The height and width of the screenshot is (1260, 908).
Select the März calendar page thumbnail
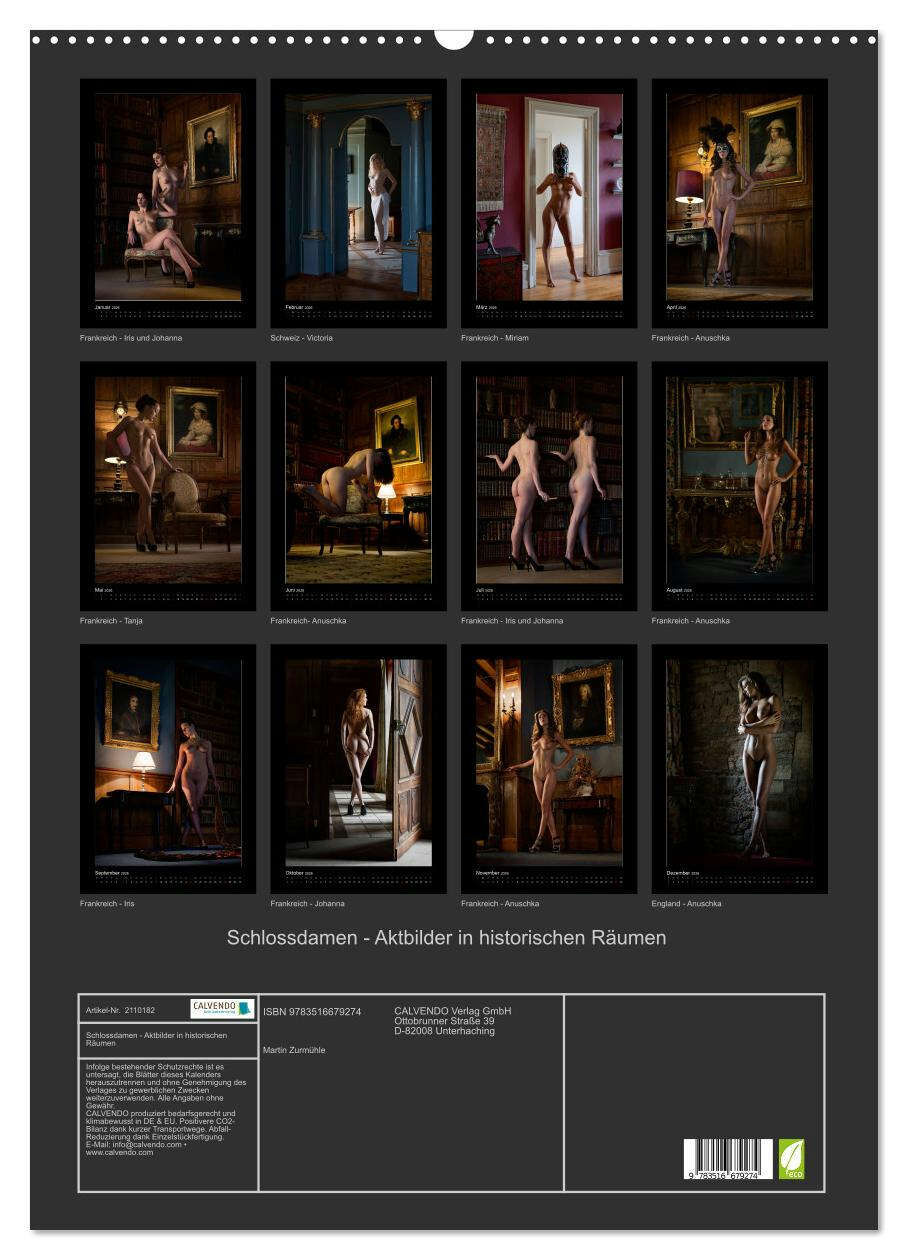[x=549, y=203]
